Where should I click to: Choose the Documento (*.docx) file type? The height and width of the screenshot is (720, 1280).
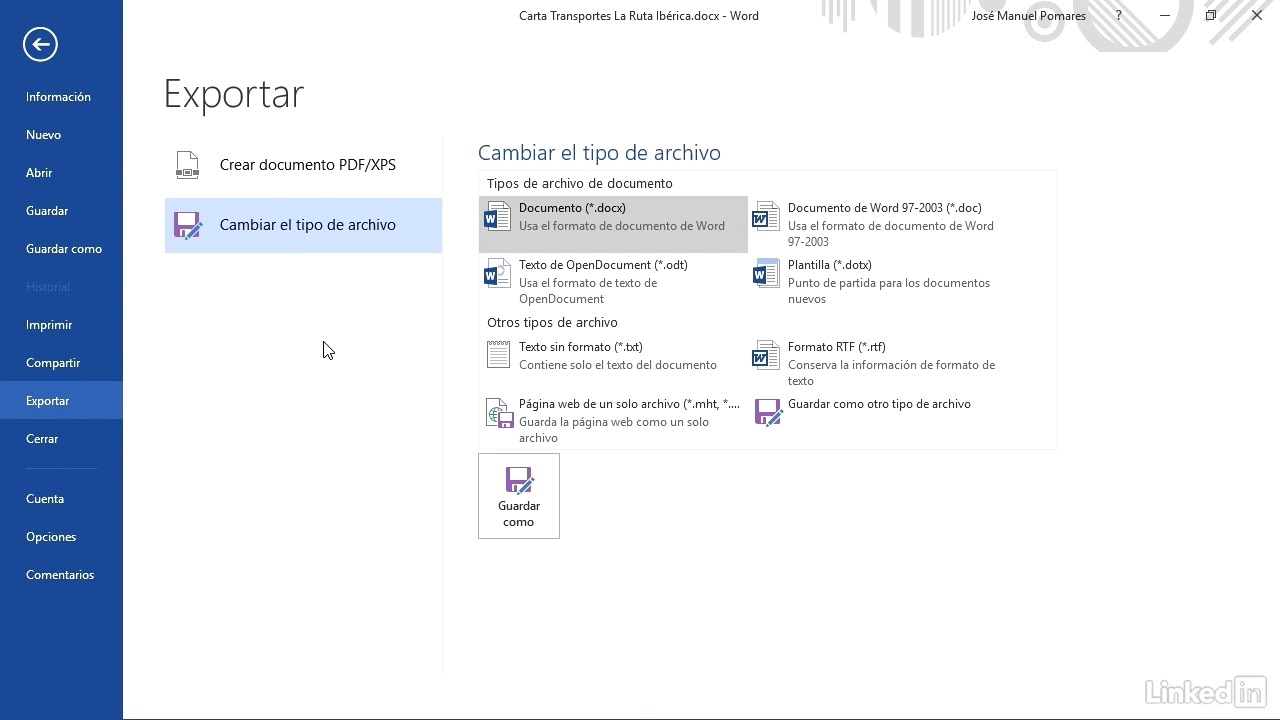(x=613, y=224)
